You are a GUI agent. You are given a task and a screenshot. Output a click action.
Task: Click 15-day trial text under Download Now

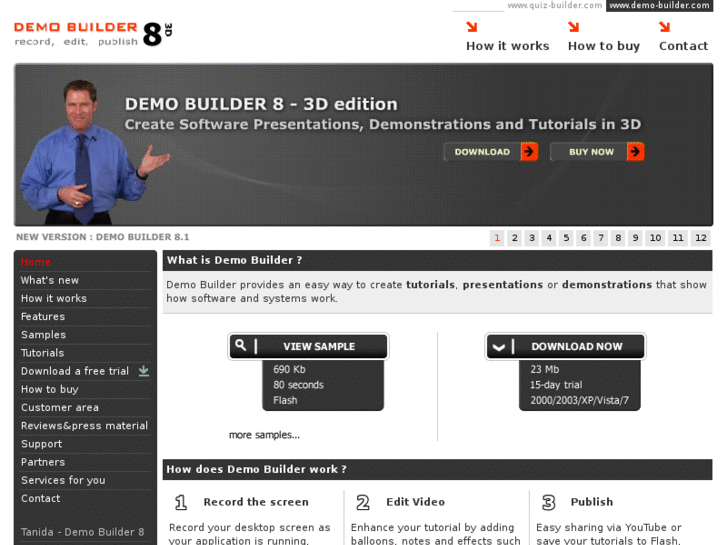pyautogui.click(x=556, y=385)
